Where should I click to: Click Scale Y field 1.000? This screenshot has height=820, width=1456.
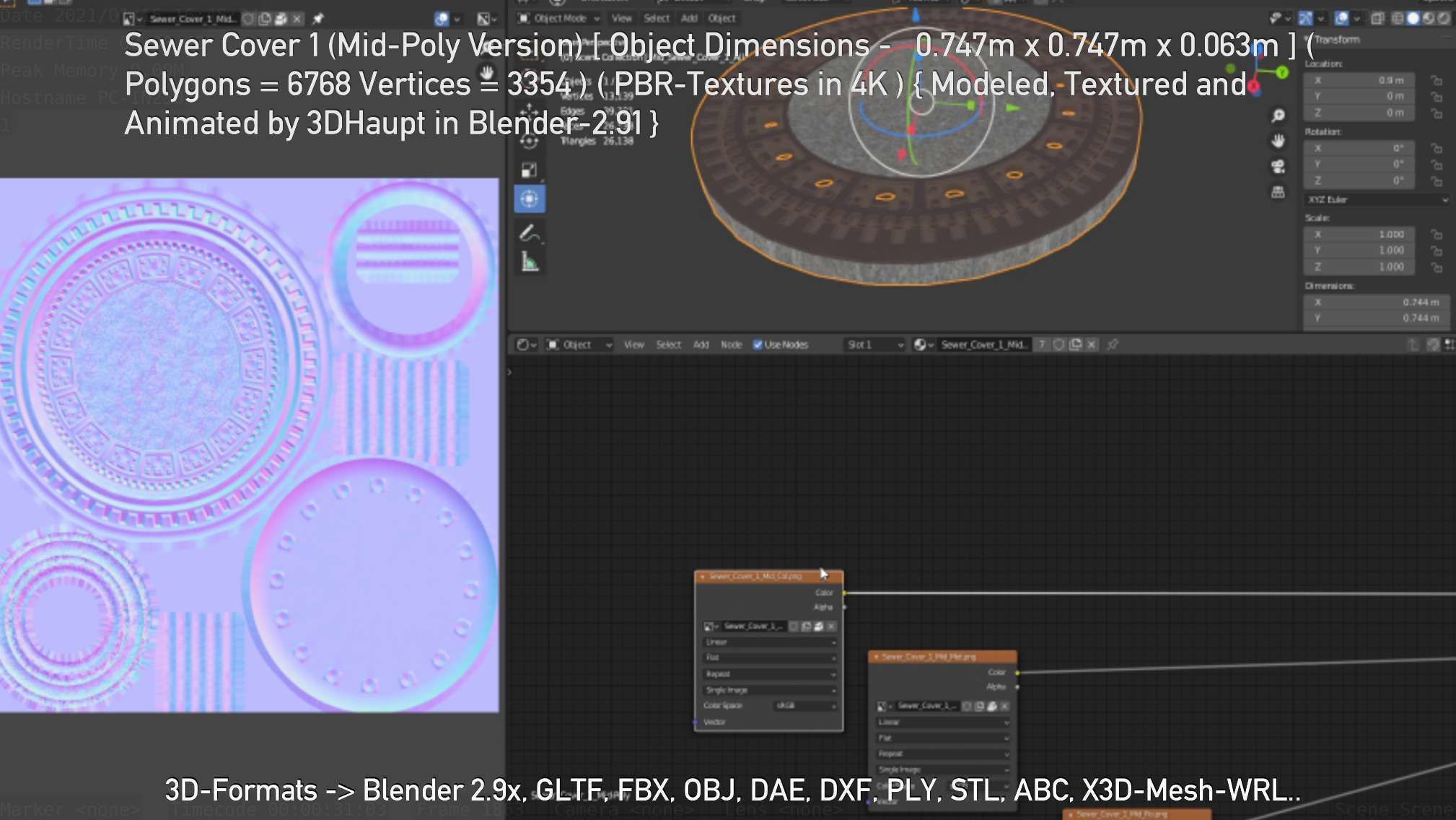click(x=1359, y=250)
